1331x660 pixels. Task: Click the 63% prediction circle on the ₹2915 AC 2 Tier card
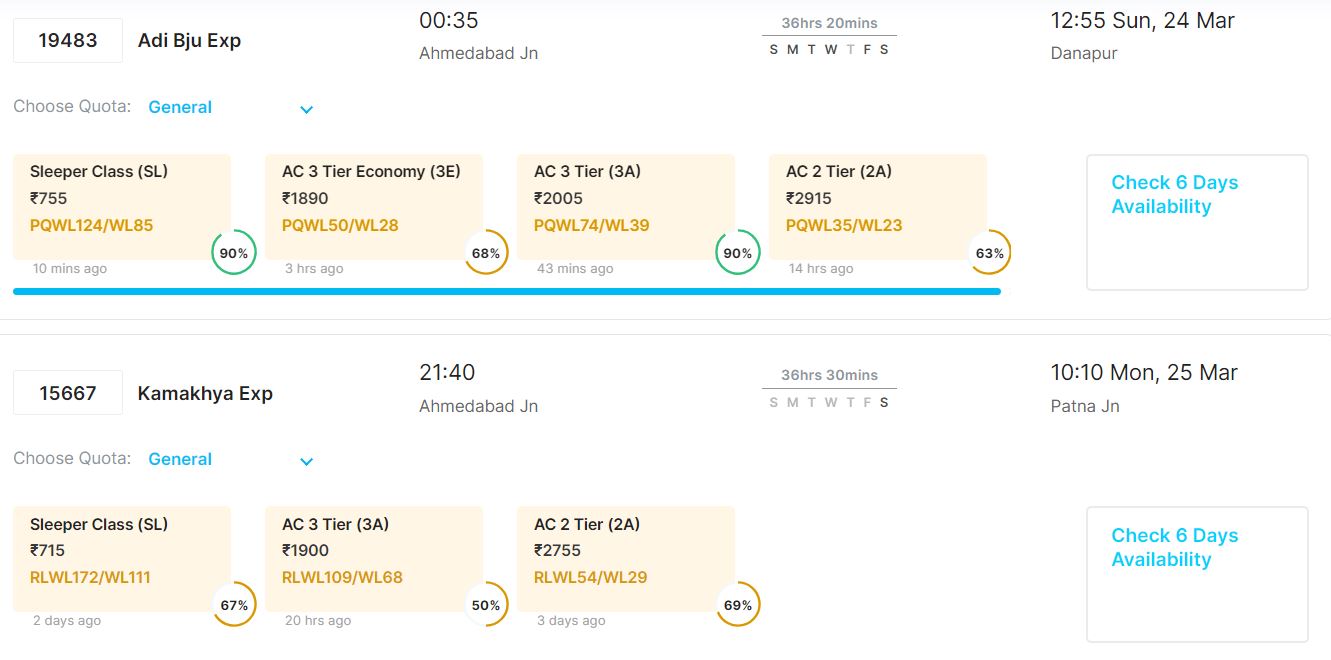click(990, 253)
